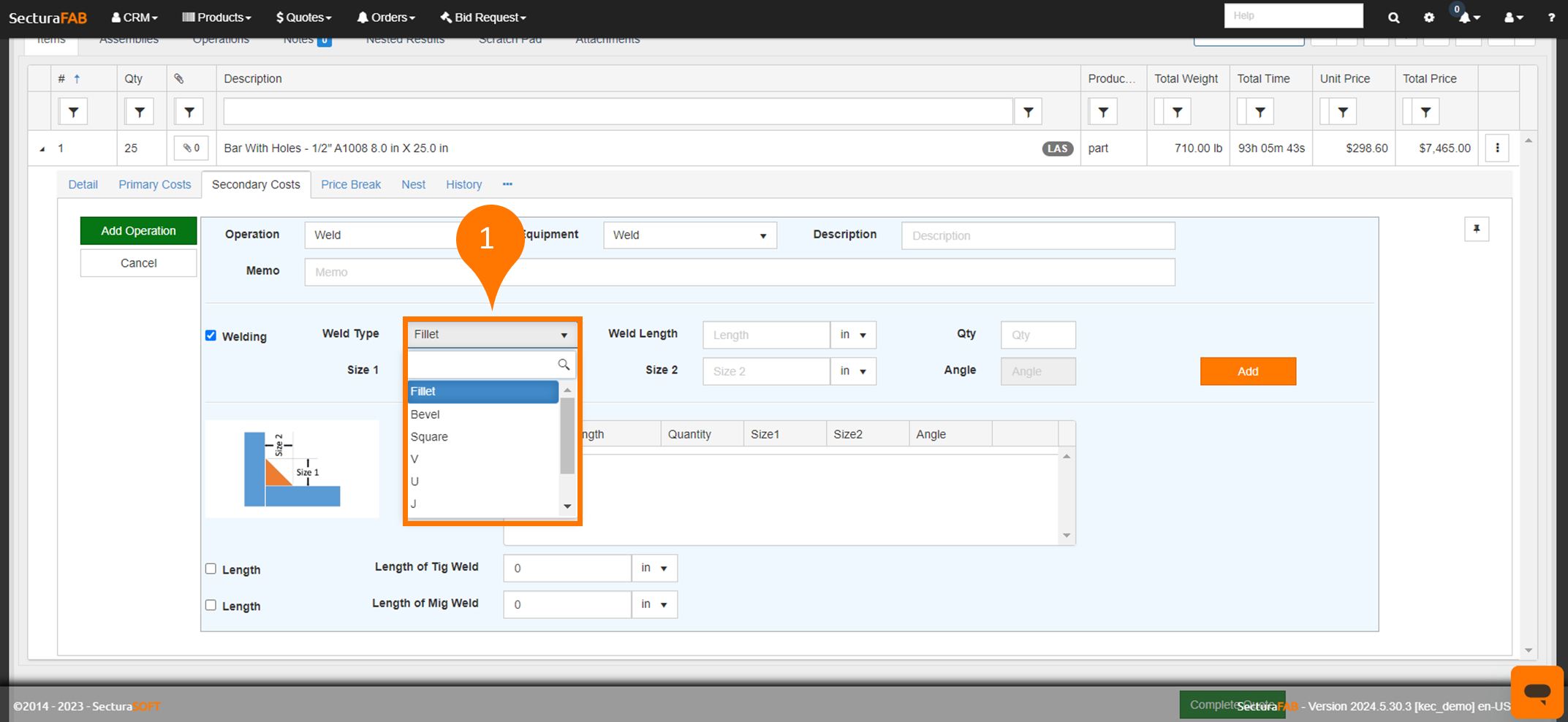Switch to the Primary Costs tab
1568x722 pixels.
[154, 184]
